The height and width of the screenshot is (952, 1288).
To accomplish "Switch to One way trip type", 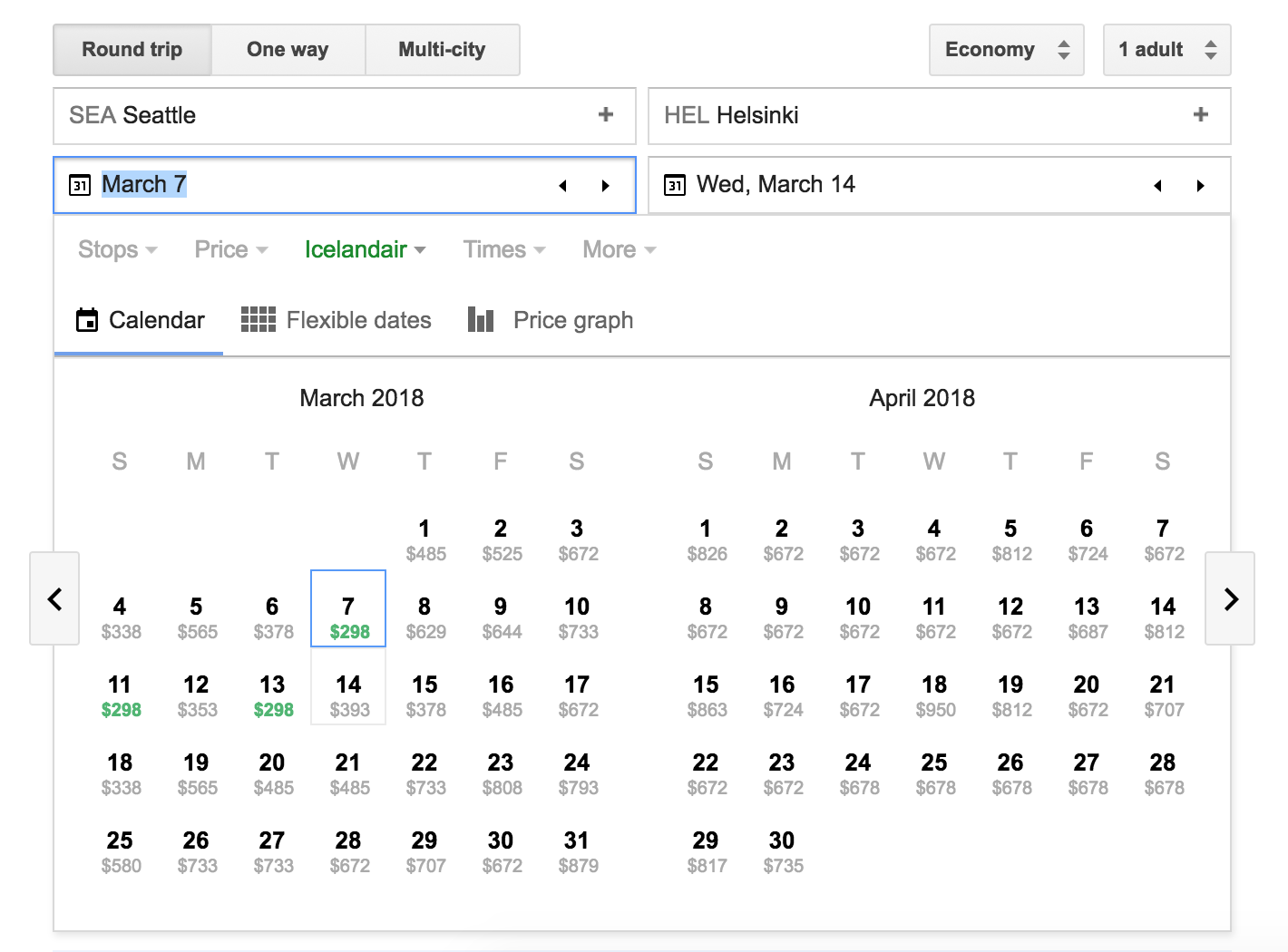I will coord(288,50).
